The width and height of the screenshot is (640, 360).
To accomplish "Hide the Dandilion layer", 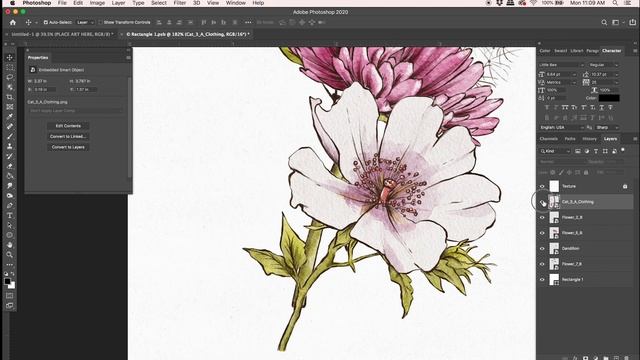I will (x=542, y=249).
